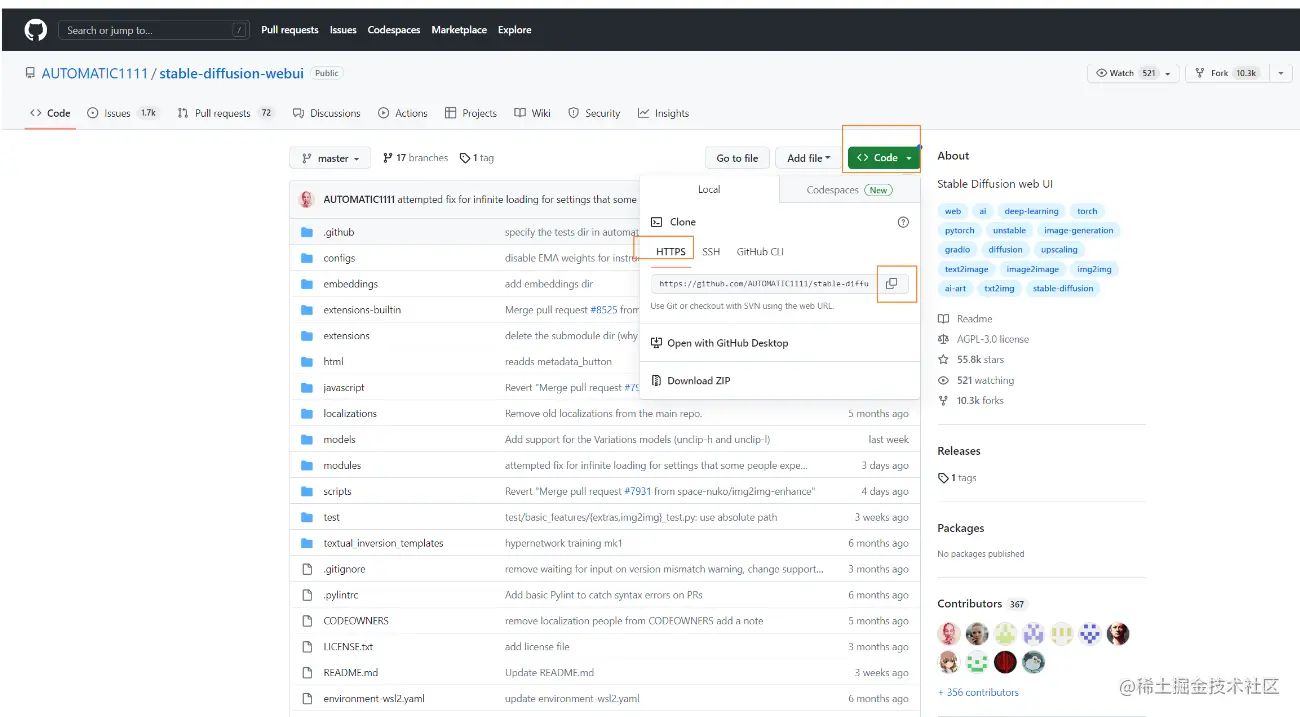Open the .github folder
This screenshot has height=717, width=1300.
pyautogui.click(x=338, y=232)
